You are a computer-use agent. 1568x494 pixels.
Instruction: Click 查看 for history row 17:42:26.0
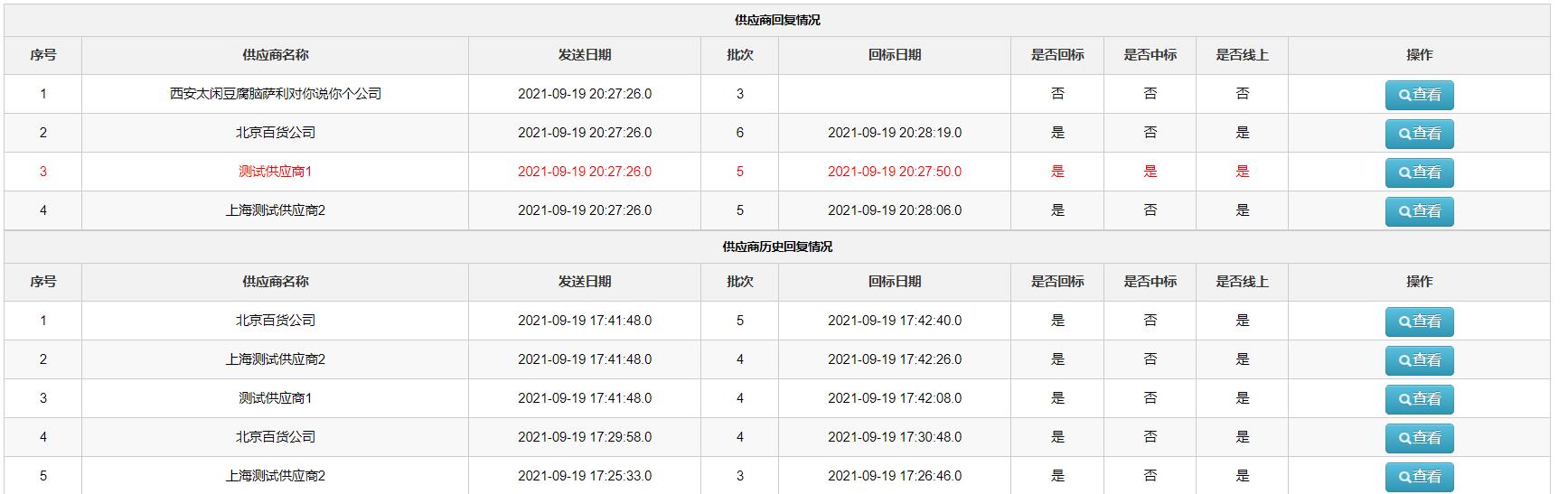click(x=1419, y=360)
